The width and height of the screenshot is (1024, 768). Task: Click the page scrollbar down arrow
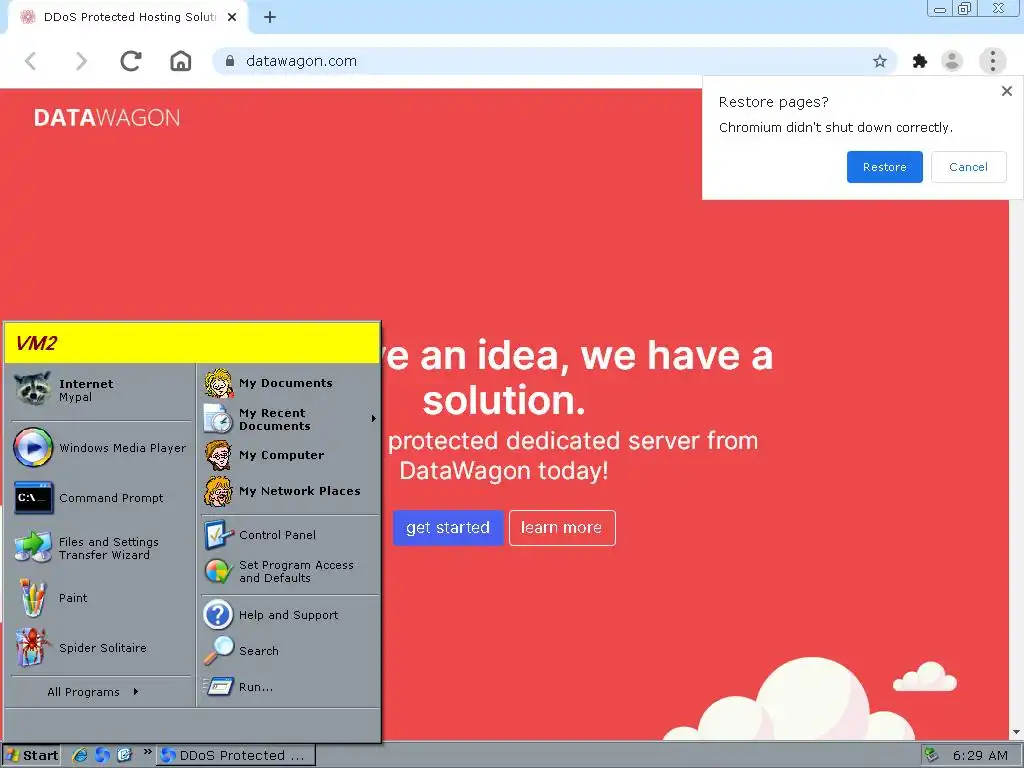(1016, 733)
